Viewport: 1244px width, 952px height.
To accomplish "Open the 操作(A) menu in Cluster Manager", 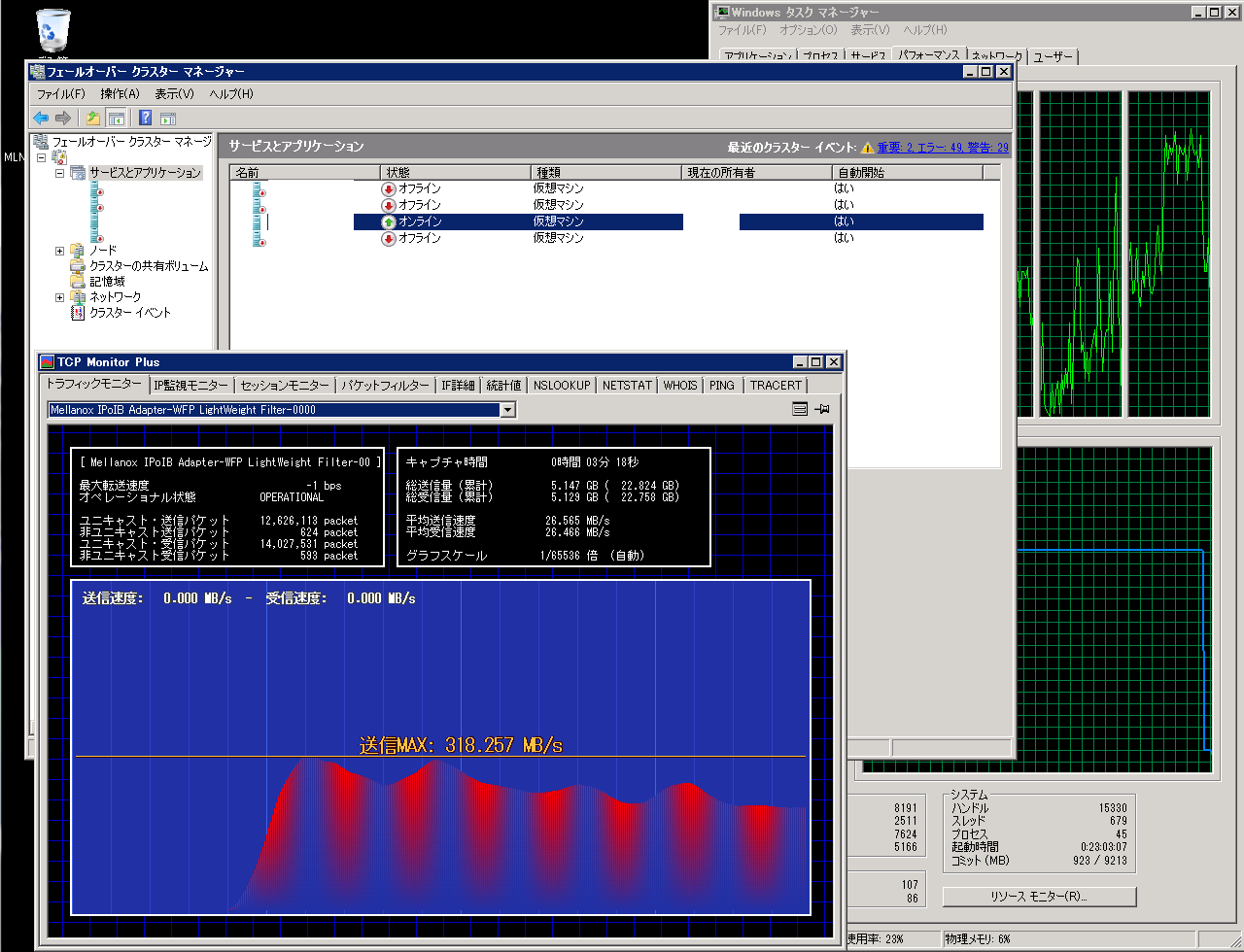I will [x=120, y=94].
